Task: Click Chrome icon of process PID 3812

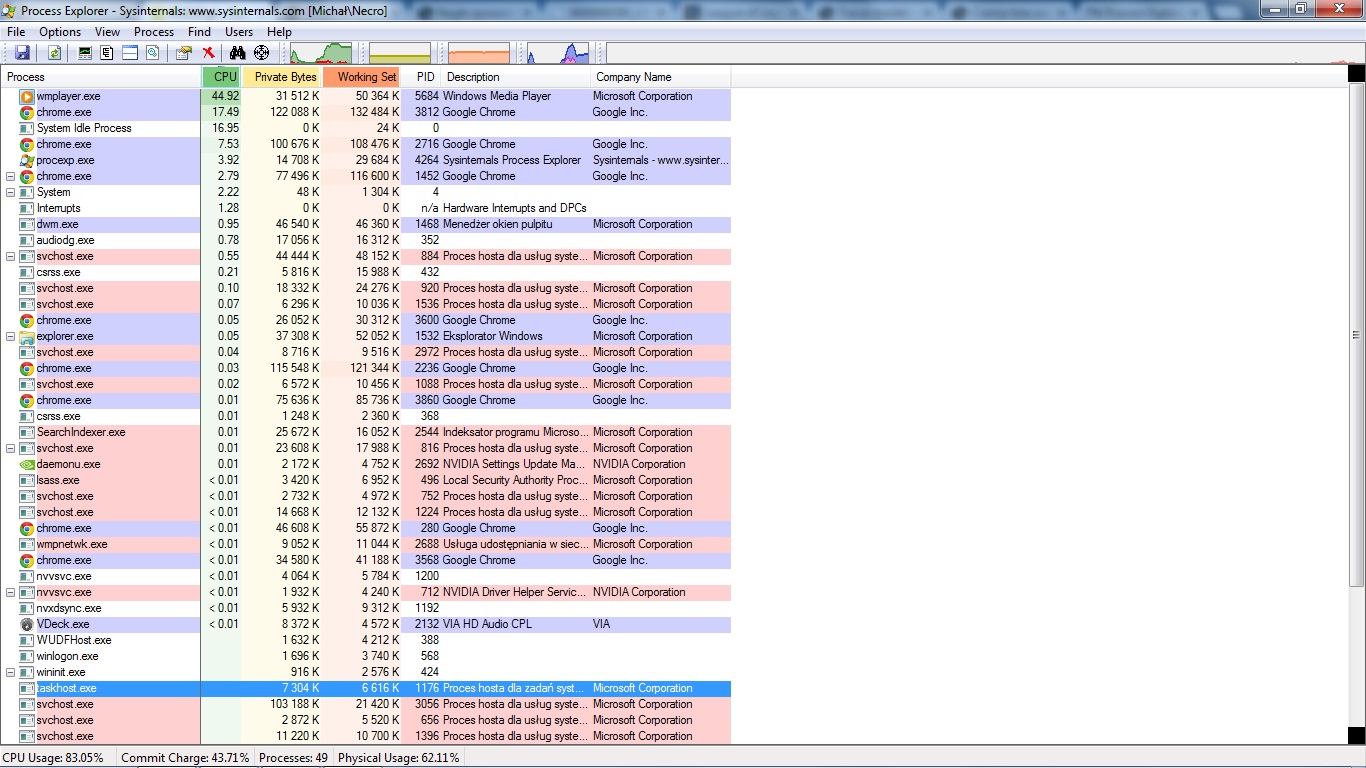Action: 27,112
